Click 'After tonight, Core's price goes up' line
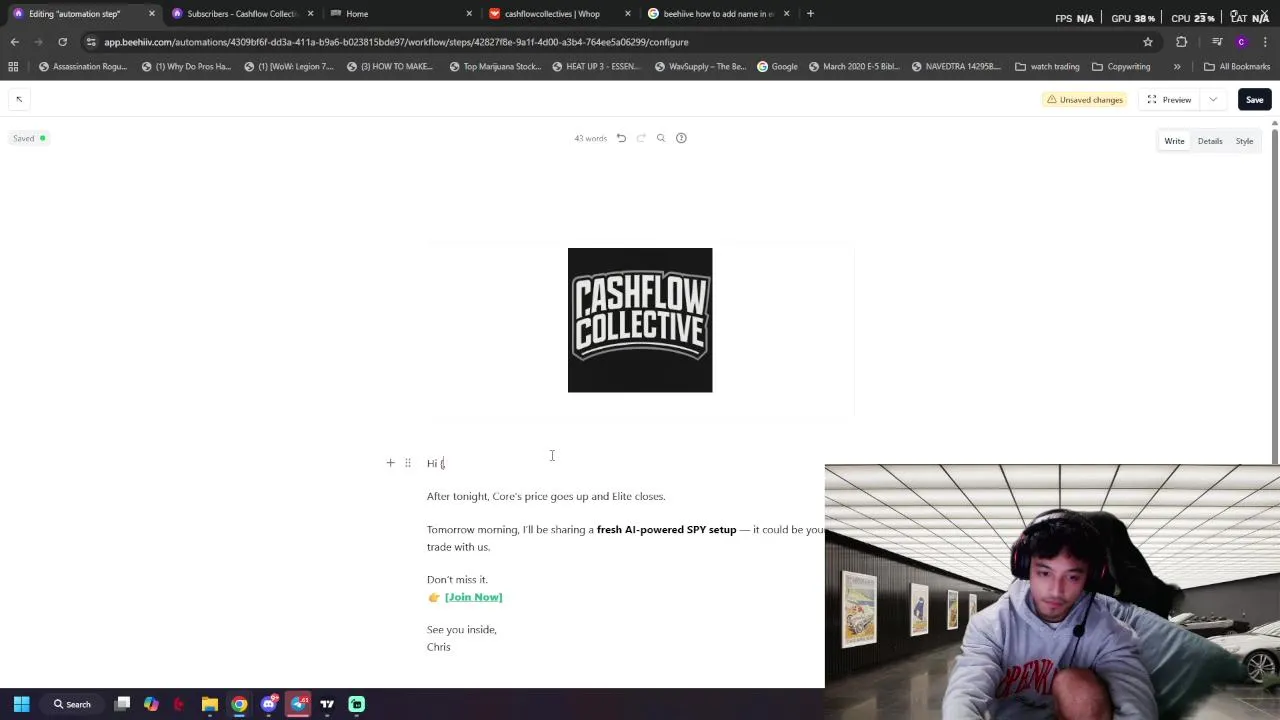The width and height of the screenshot is (1280, 720). 546,496
